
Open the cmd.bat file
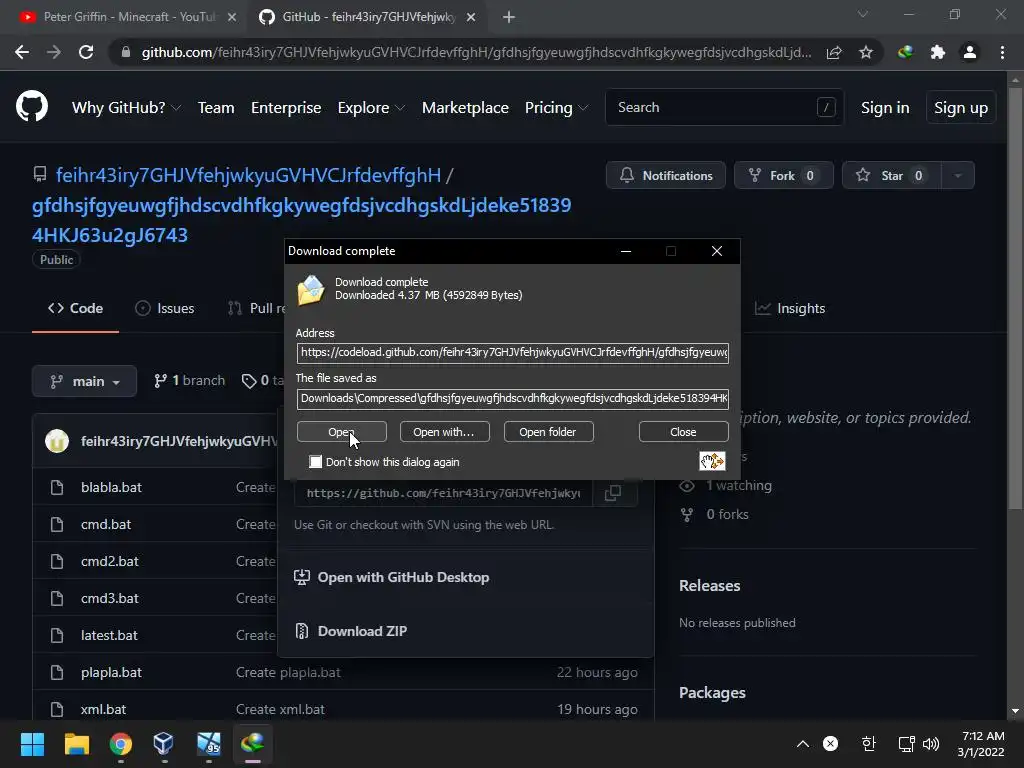click(x=106, y=524)
